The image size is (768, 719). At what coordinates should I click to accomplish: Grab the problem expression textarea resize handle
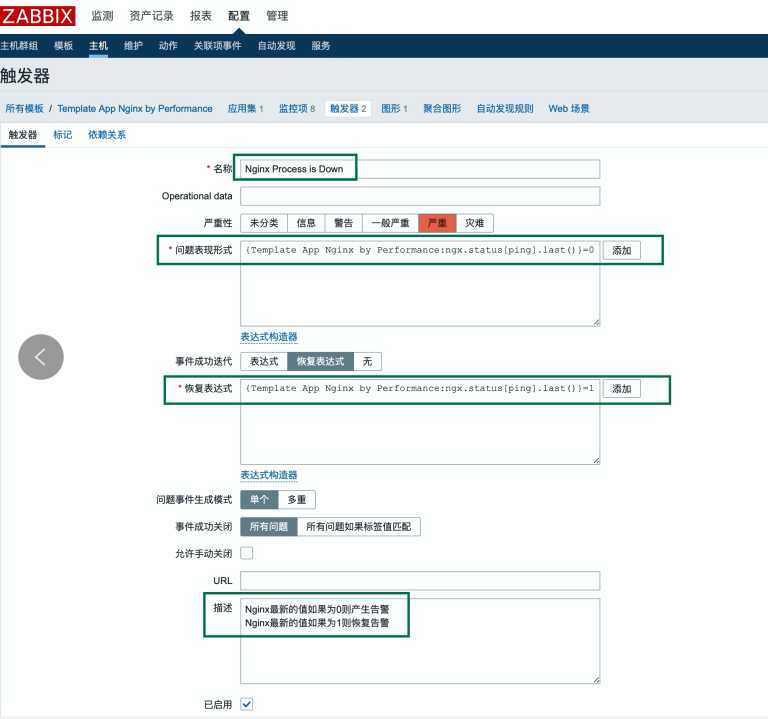click(x=596, y=323)
